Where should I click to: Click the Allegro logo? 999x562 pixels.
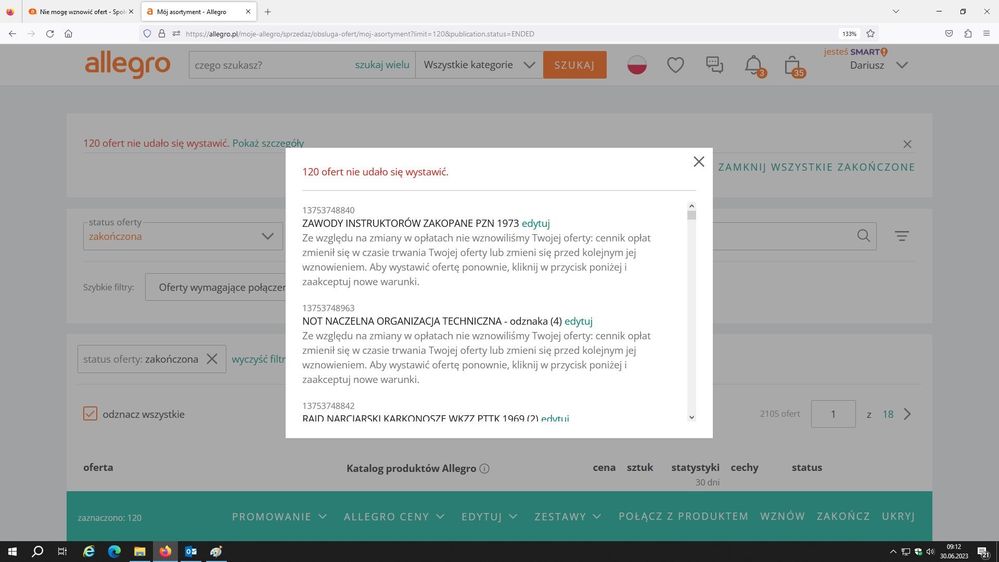127,65
